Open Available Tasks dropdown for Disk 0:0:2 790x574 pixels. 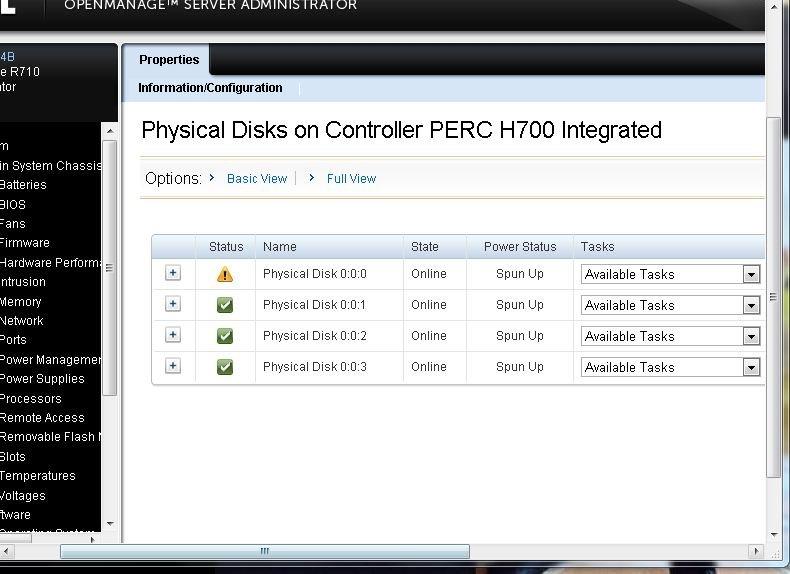(x=670, y=336)
